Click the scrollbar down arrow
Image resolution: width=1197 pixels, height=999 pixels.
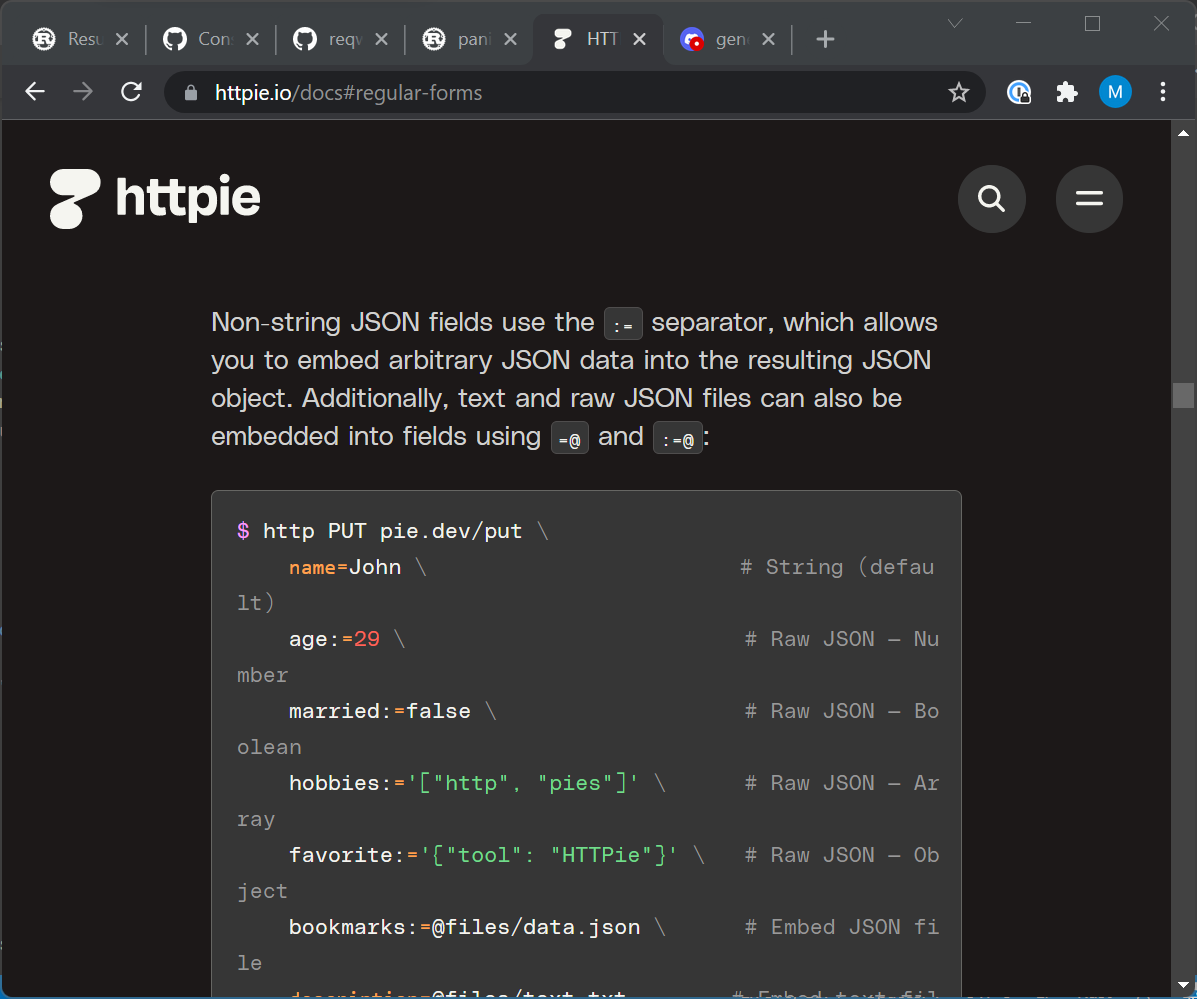click(1183, 984)
